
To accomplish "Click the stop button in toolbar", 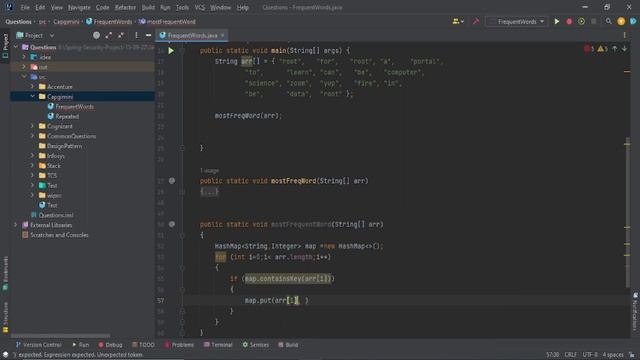I will [x=593, y=21].
